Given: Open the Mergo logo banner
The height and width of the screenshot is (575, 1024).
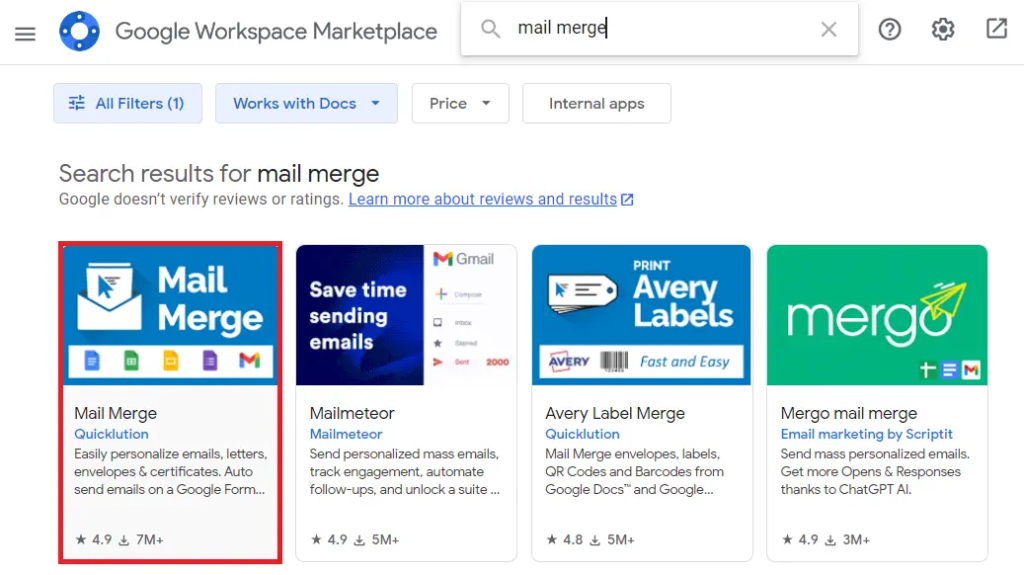Looking at the screenshot, I should tap(876, 315).
